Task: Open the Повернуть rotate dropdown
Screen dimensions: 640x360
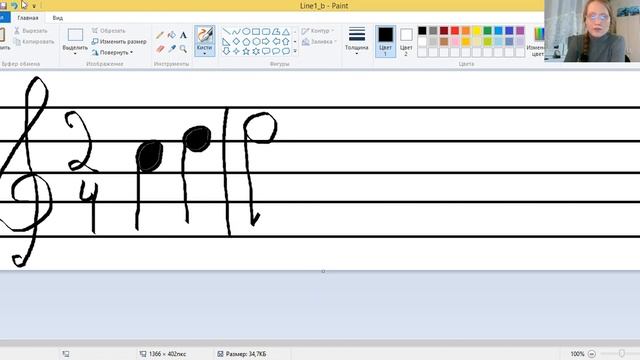Action: pyautogui.click(x=112, y=53)
